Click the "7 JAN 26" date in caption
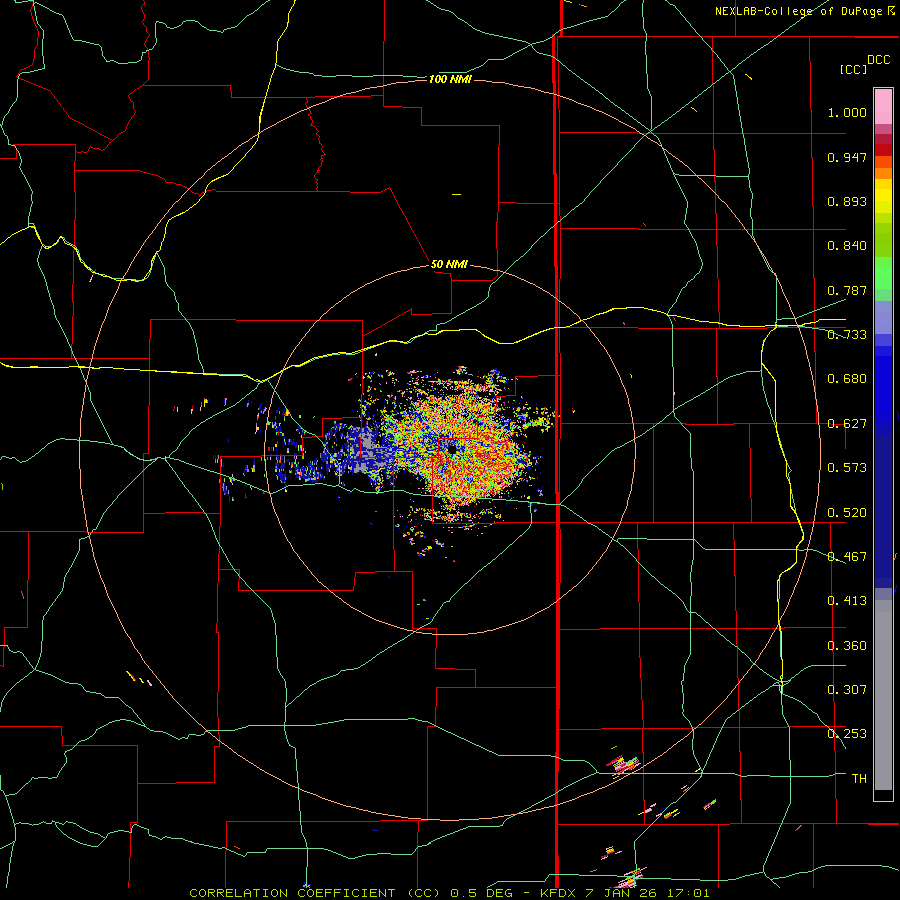 tap(620, 893)
